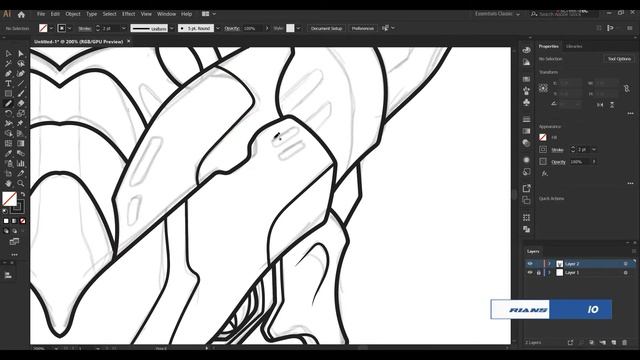Select the Gradient tool

point(21,143)
